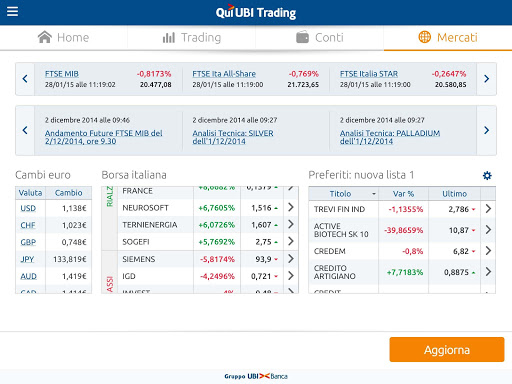
Task: Click the 133,819€ JPY exchange rate
Action: (70, 259)
